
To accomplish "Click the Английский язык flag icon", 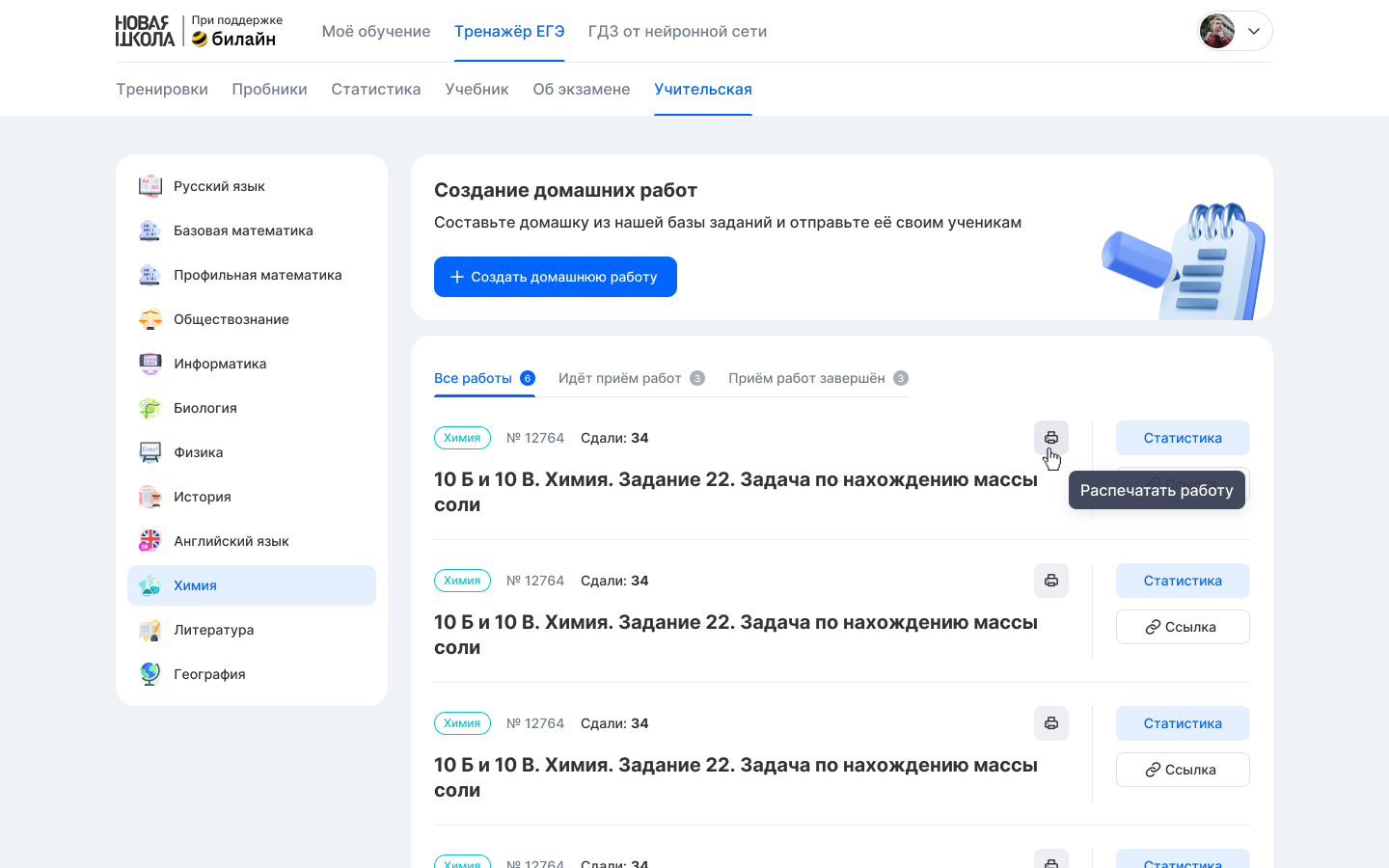I will (150, 541).
